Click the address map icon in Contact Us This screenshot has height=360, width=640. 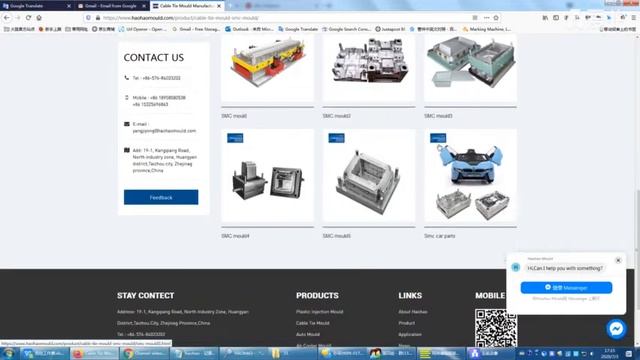coord(127,150)
